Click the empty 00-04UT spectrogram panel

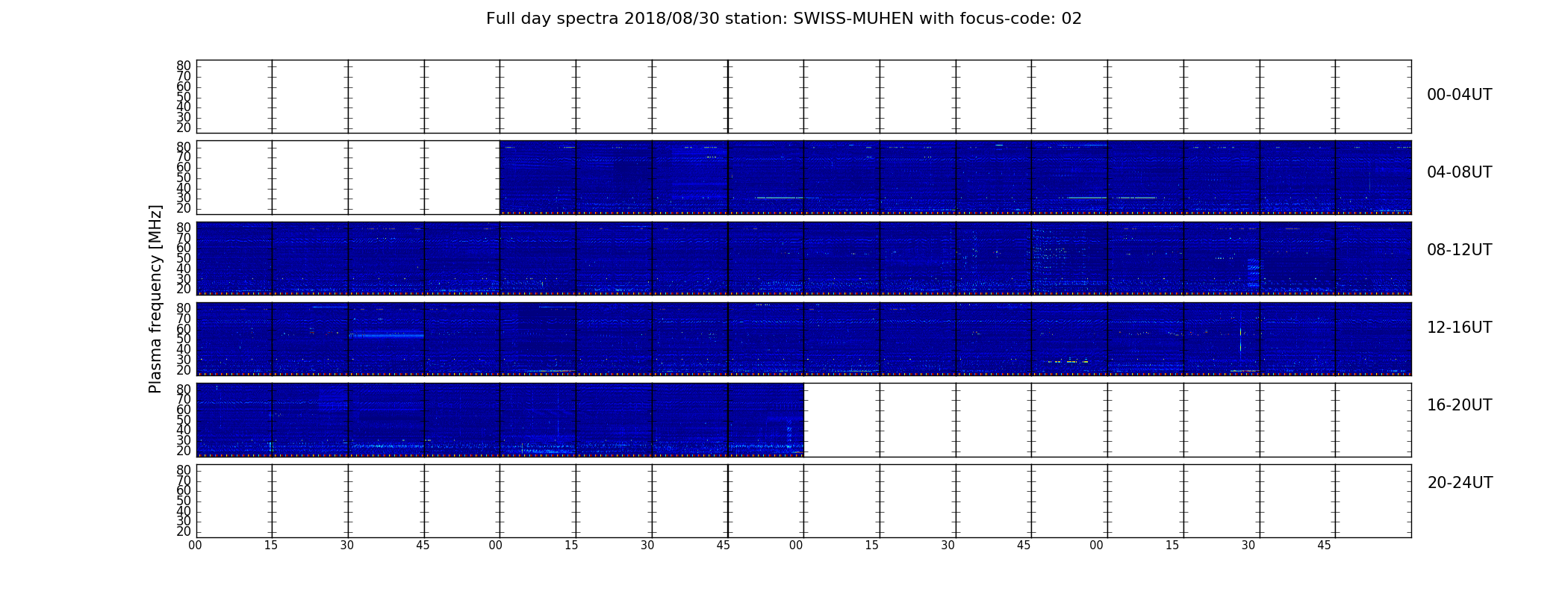coord(803,96)
